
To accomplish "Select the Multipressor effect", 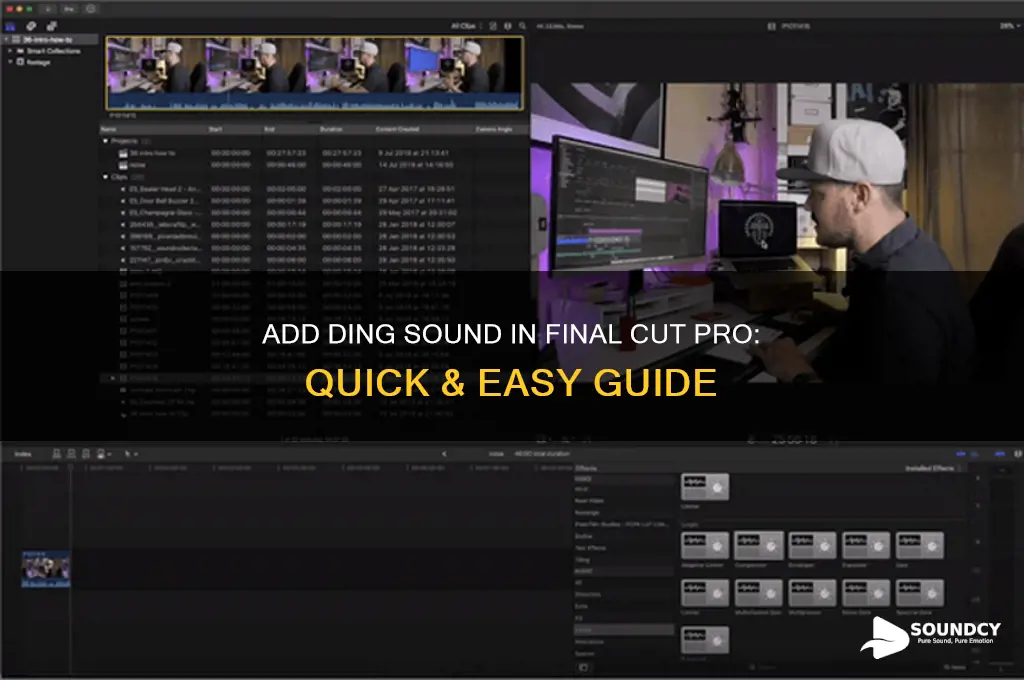I will (812, 592).
